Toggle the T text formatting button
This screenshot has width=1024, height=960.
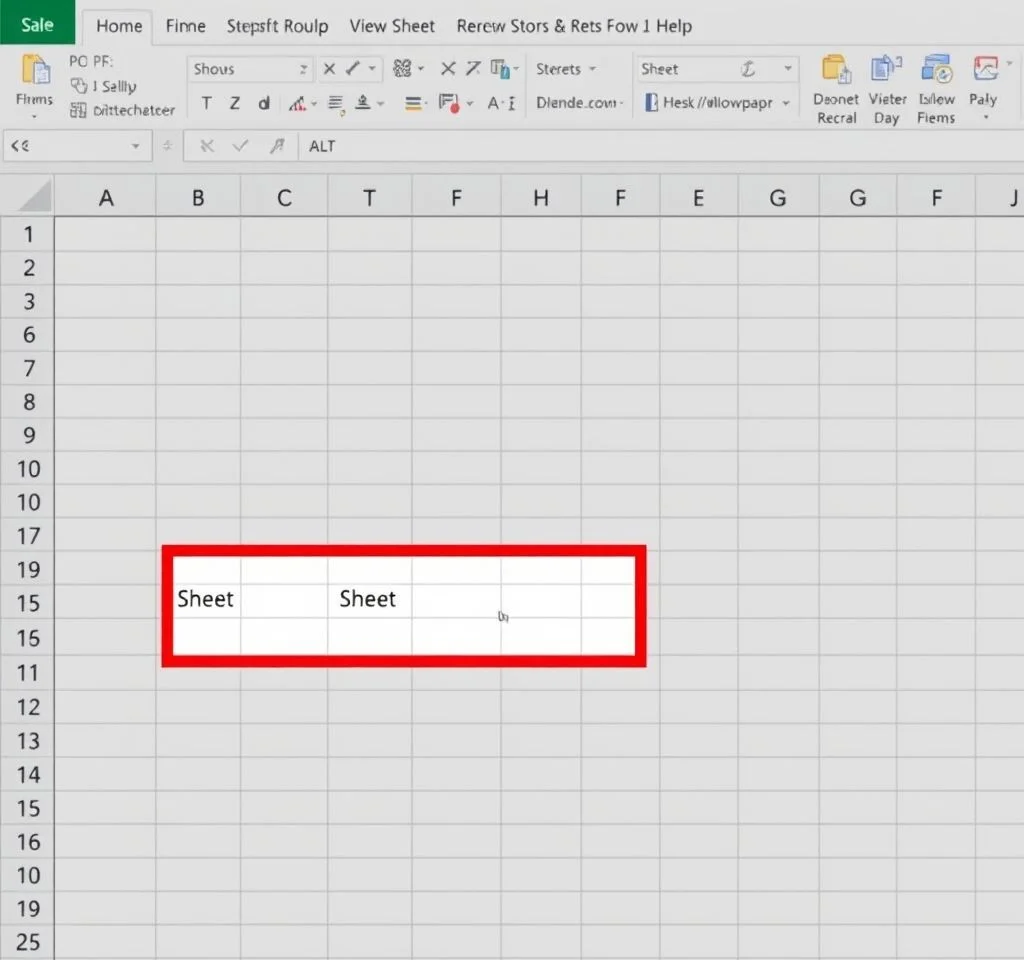tap(206, 103)
